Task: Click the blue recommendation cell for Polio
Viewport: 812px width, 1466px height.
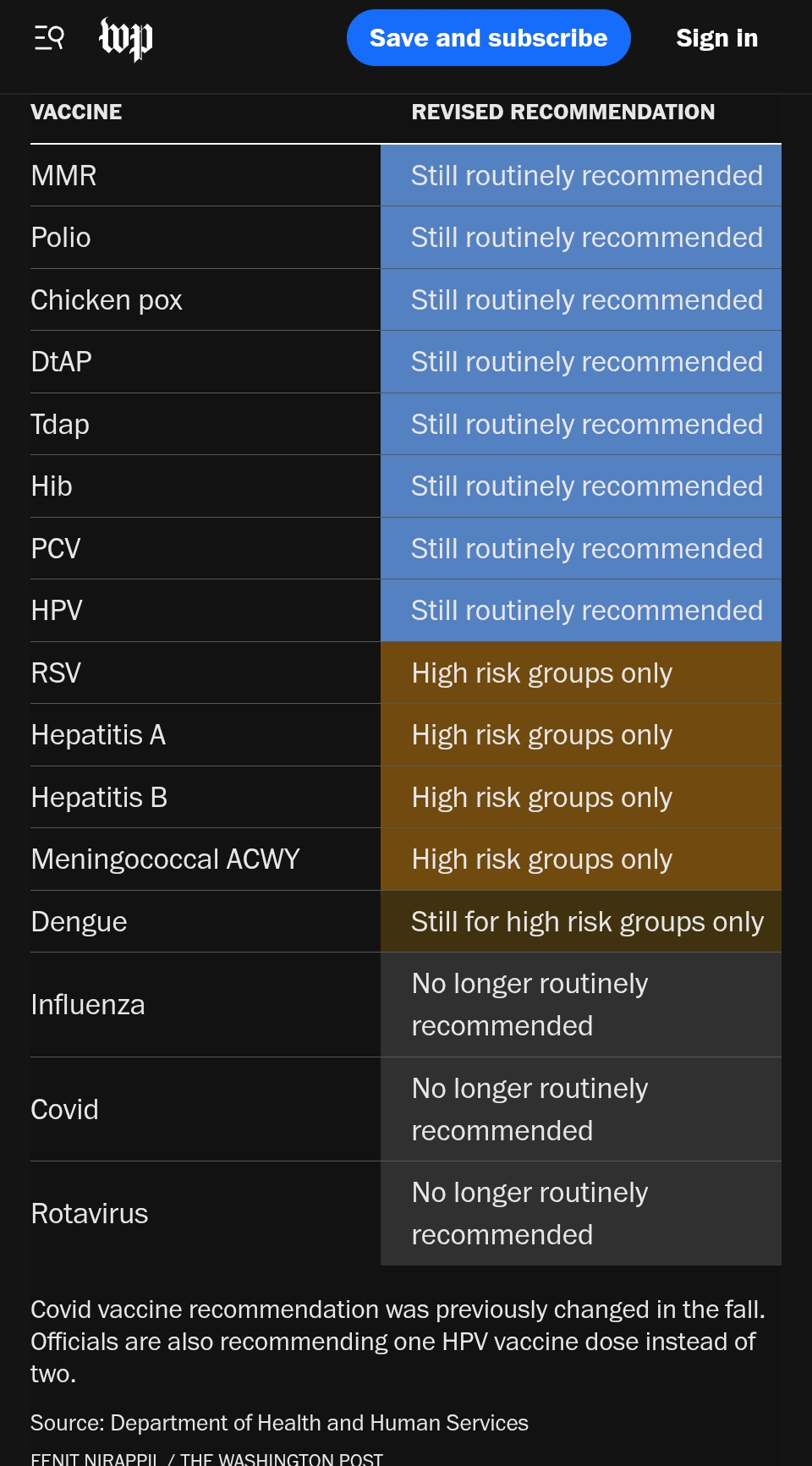Action: [x=581, y=238]
